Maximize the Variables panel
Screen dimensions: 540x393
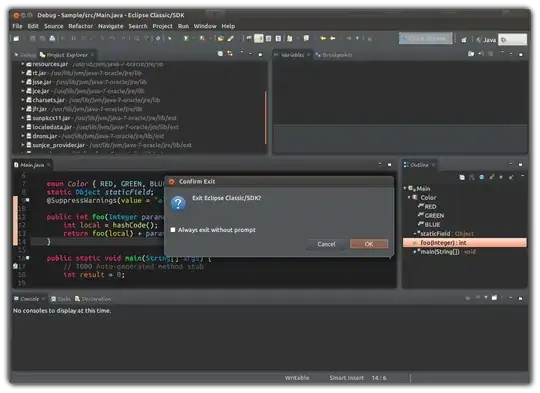[520, 54]
